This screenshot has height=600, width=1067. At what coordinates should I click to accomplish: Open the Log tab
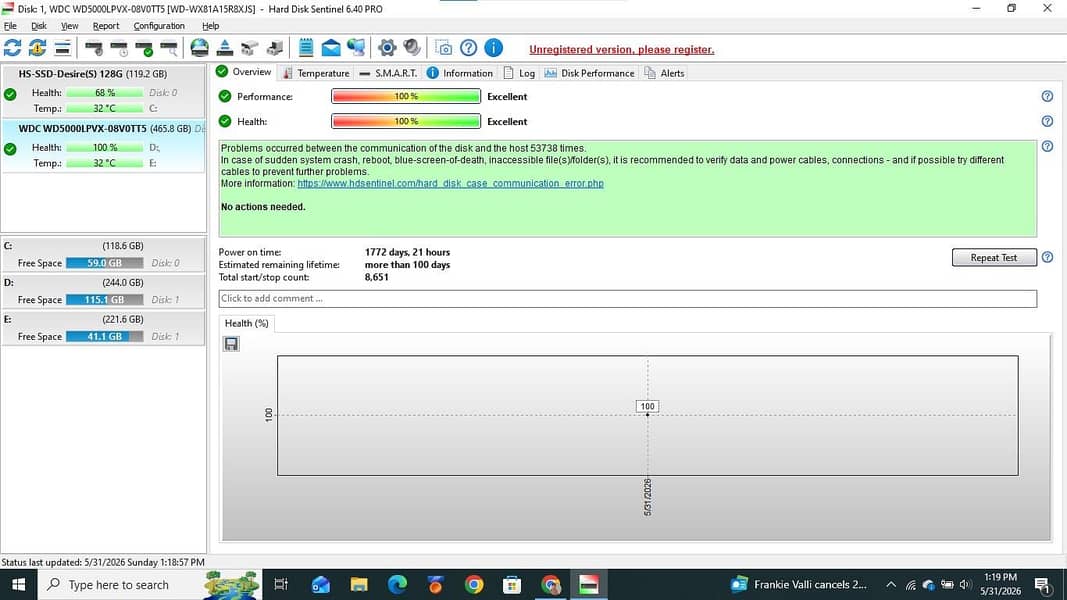point(519,73)
